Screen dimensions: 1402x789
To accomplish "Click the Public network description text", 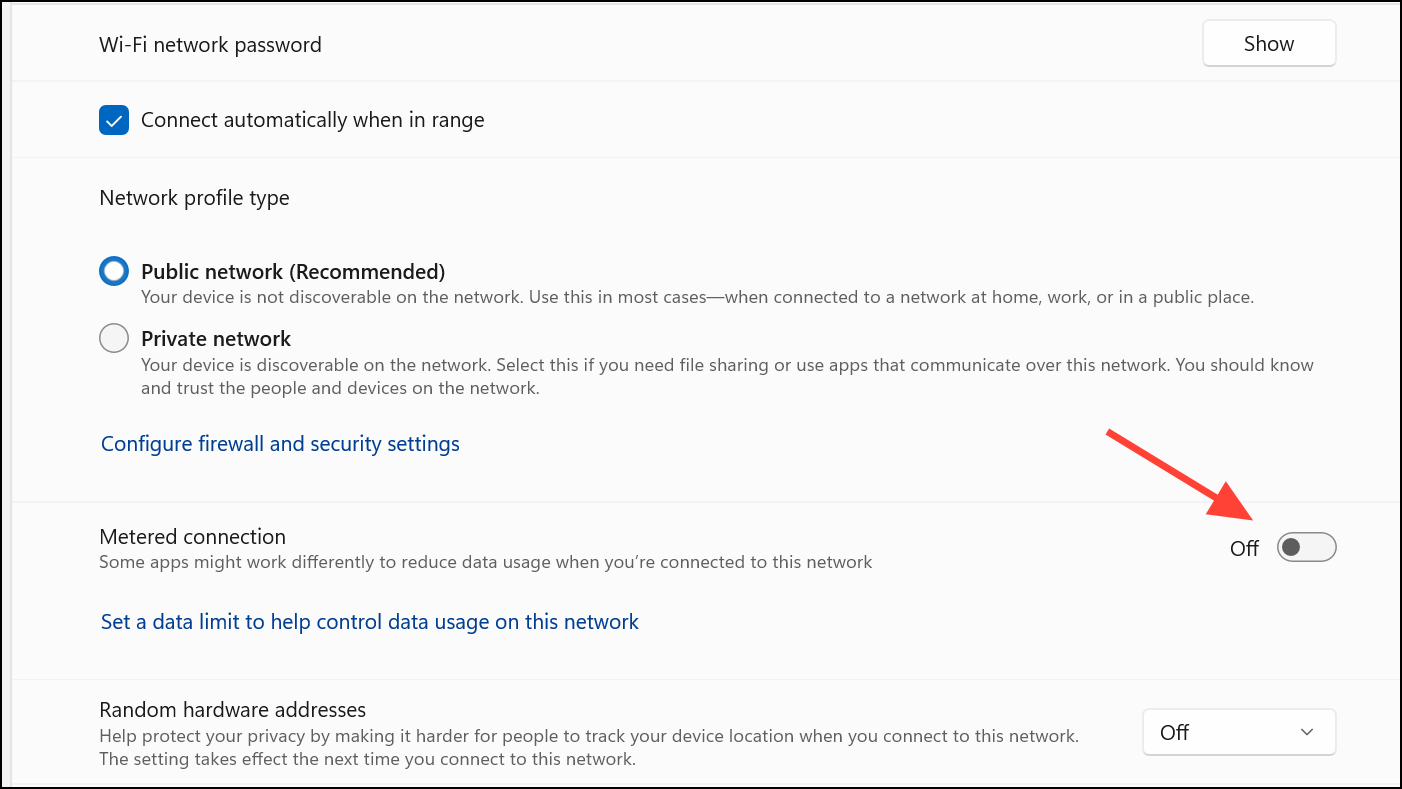I will (x=696, y=297).
